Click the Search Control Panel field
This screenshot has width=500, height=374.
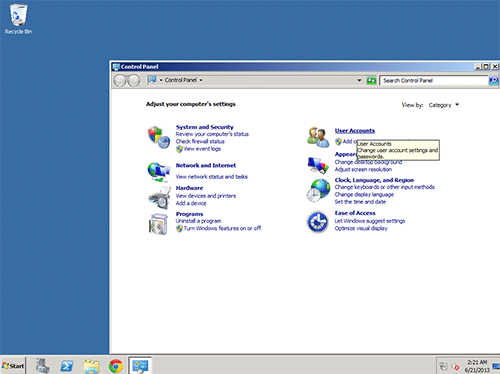click(x=434, y=80)
